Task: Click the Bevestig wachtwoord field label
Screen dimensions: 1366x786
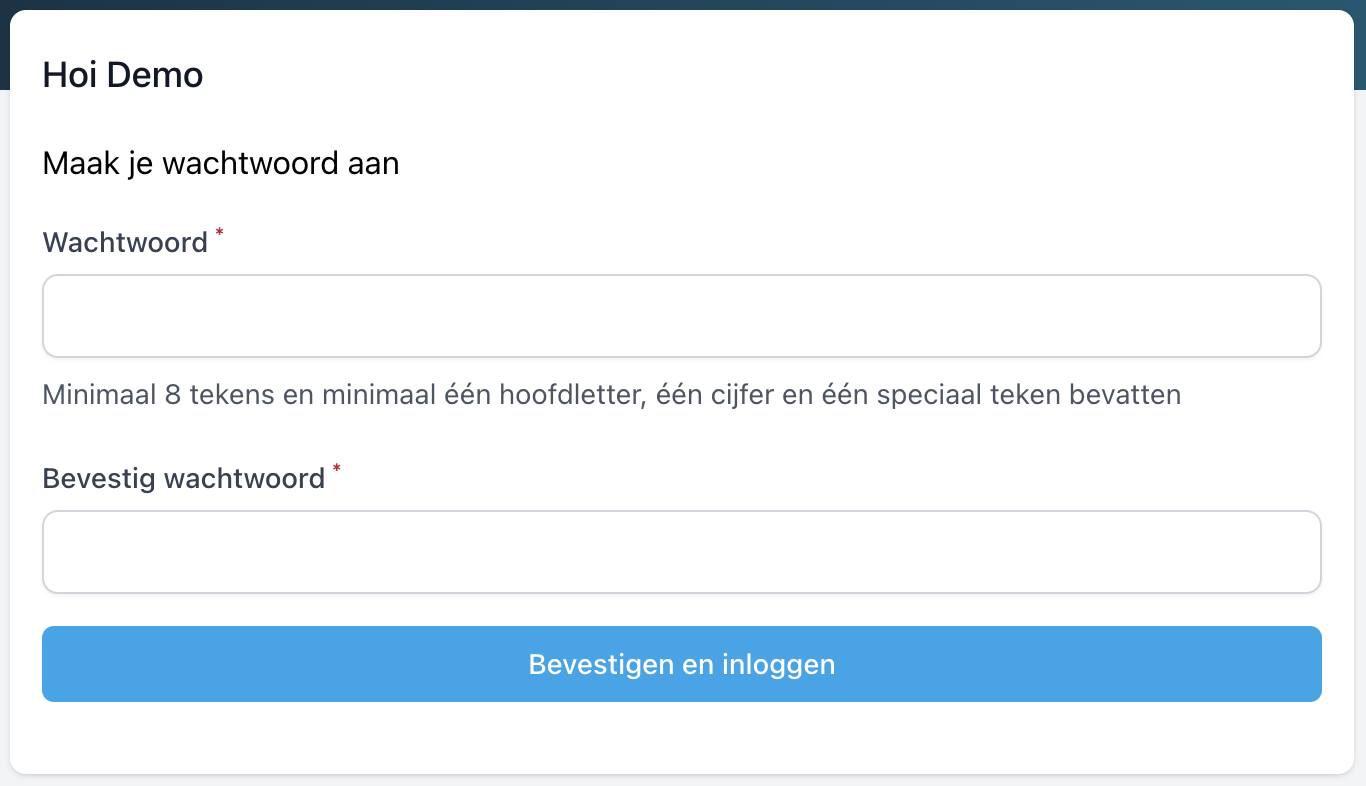Action: [x=183, y=478]
